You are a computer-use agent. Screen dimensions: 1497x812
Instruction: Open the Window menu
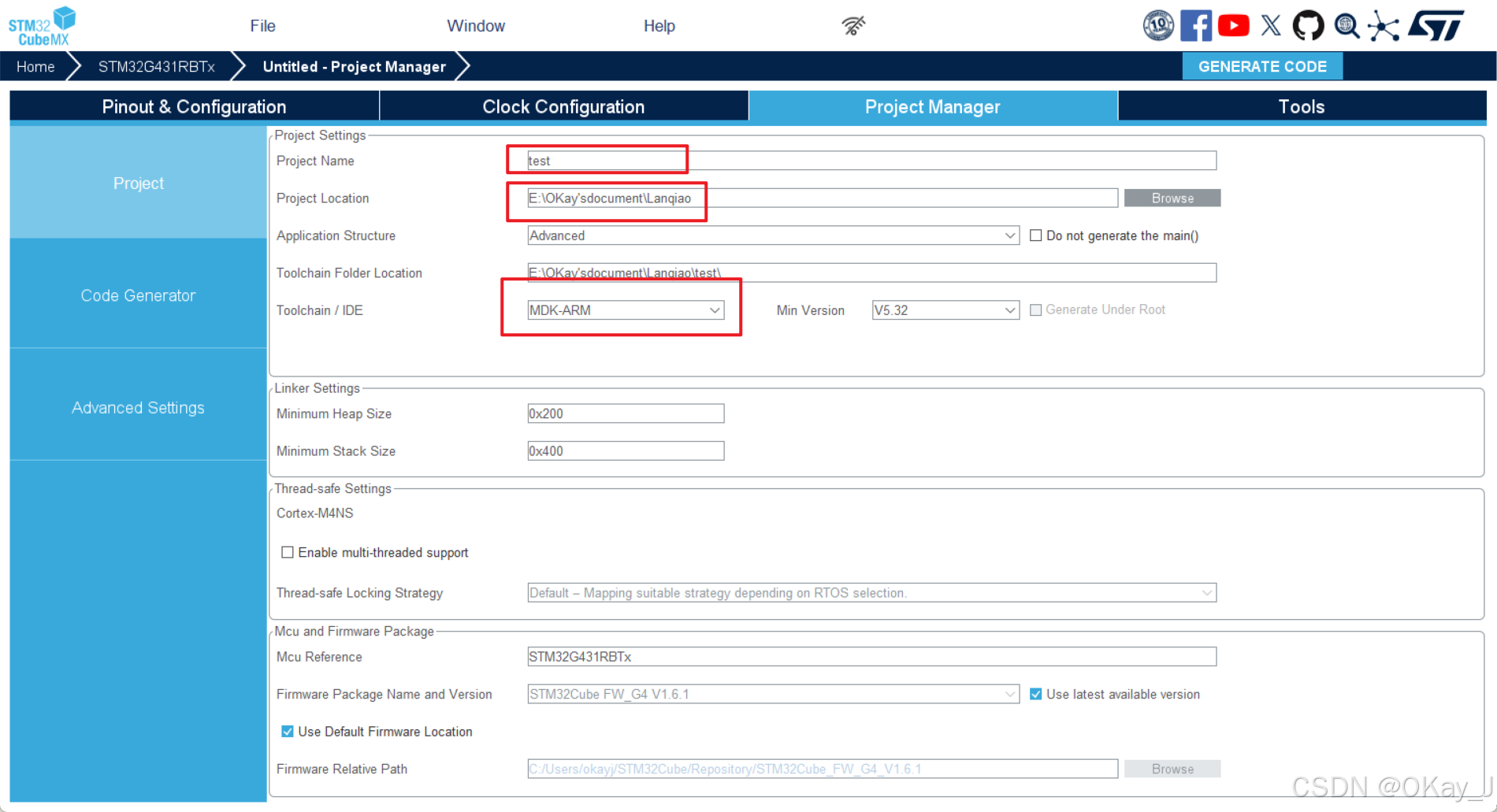[476, 26]
